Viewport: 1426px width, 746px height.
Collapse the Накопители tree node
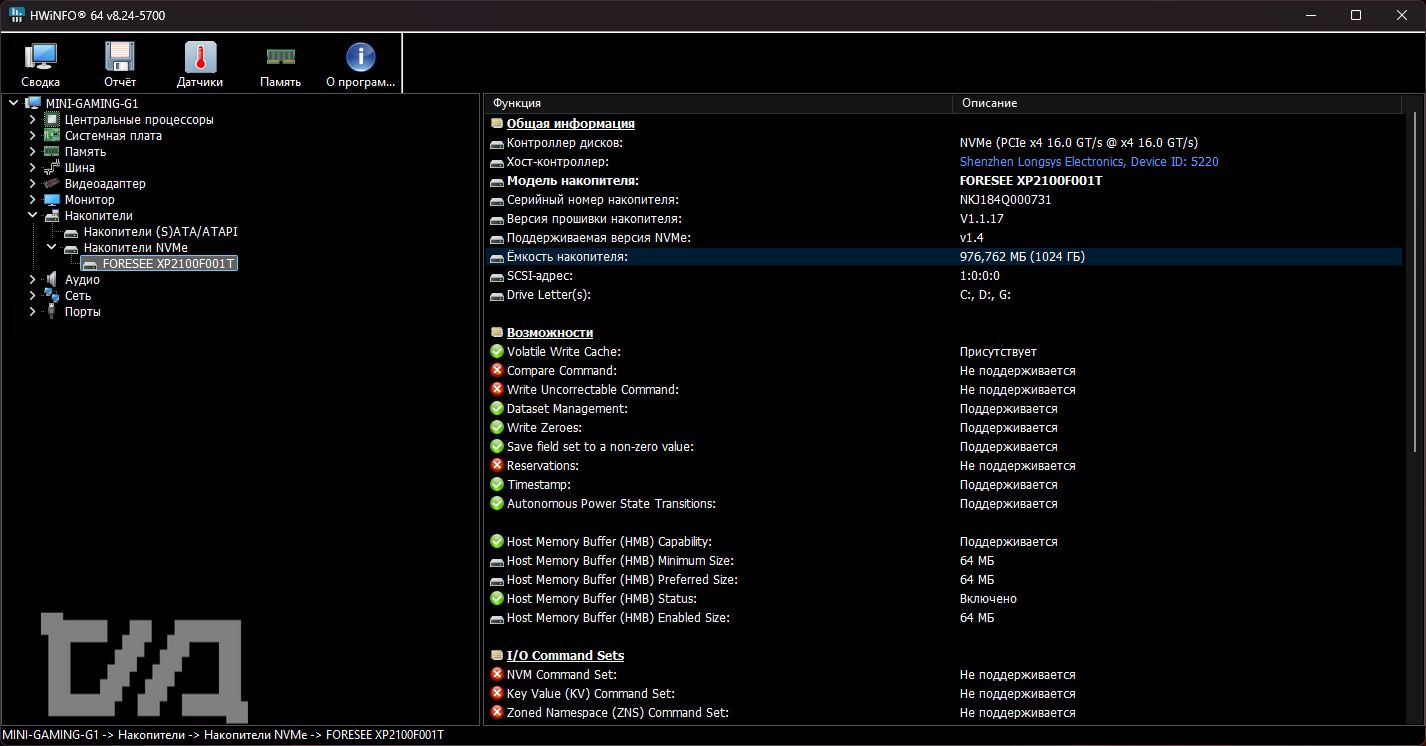click(32, 216)
